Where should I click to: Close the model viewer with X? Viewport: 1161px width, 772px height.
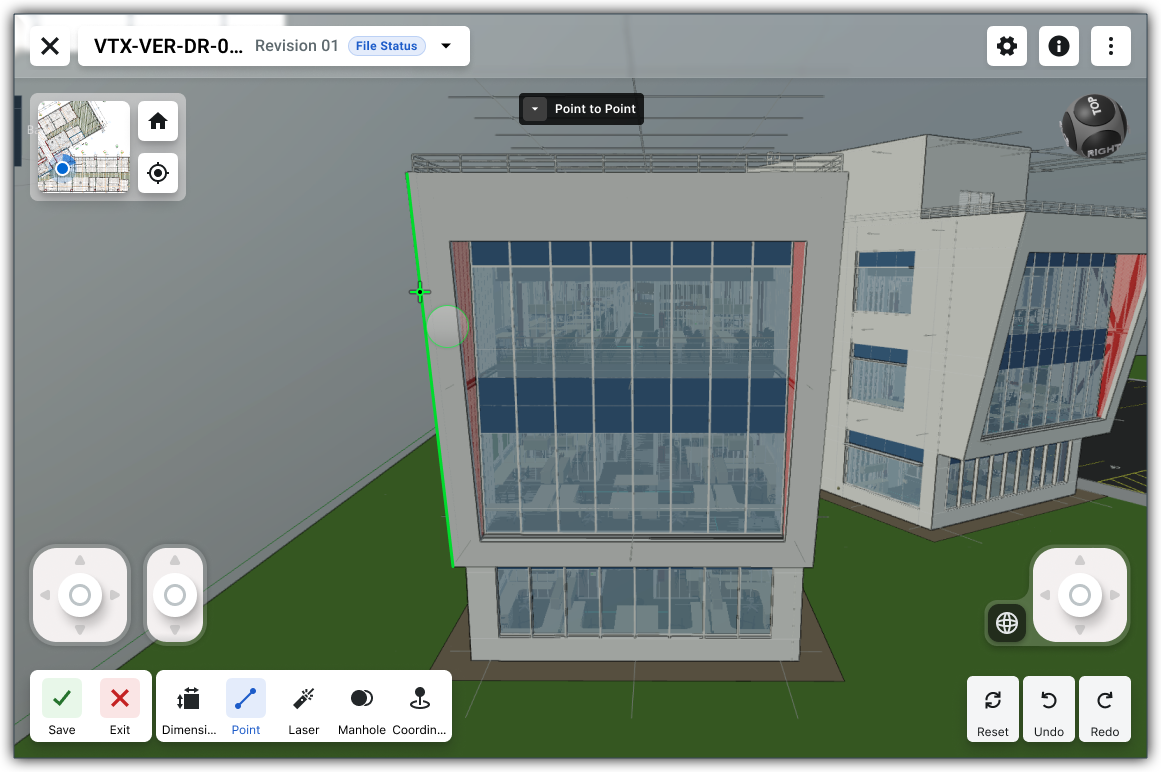coord(50,46)
